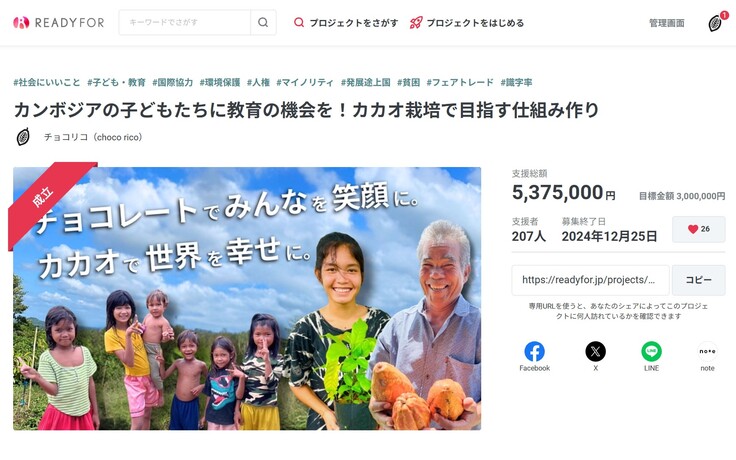Click the project main banner image
This screenshot has width=736, height=460.
pyautogui.click(x=247, y=298)
